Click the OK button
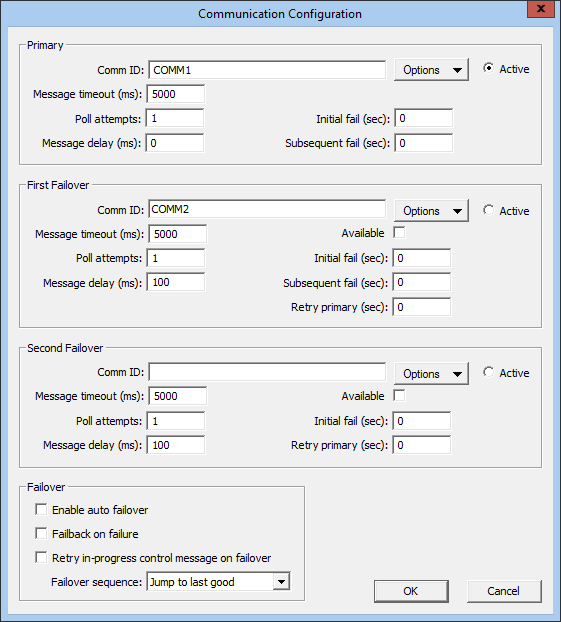 tap(411, 591)
